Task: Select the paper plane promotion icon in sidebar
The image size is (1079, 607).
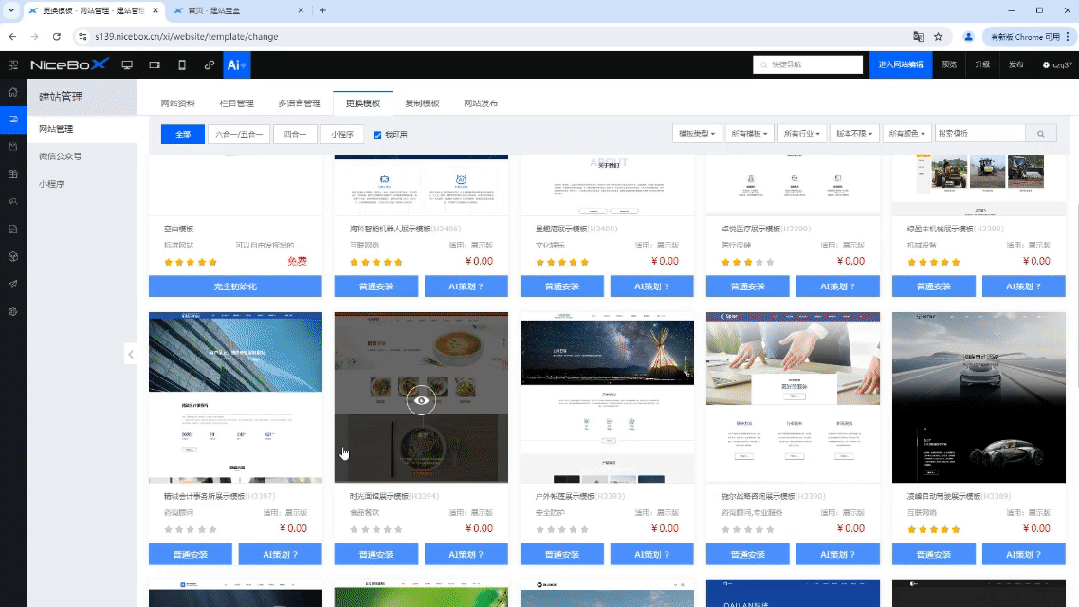Action: pyautogui.click(x=13, y=283)
